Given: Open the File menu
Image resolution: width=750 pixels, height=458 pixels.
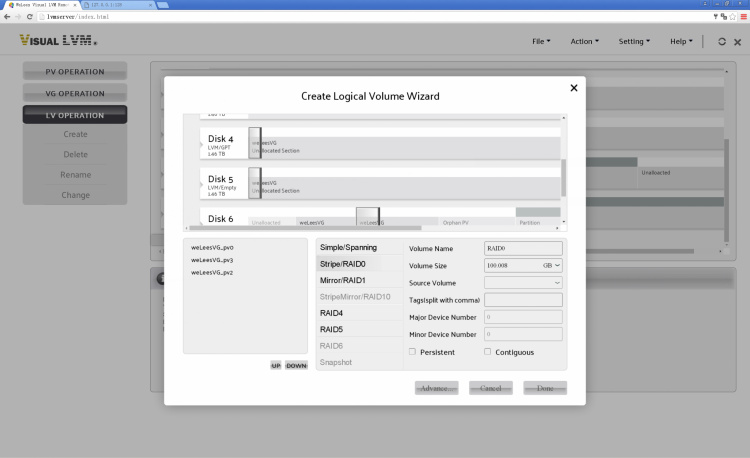Looking at the screenshot, I should click(541, 42).
